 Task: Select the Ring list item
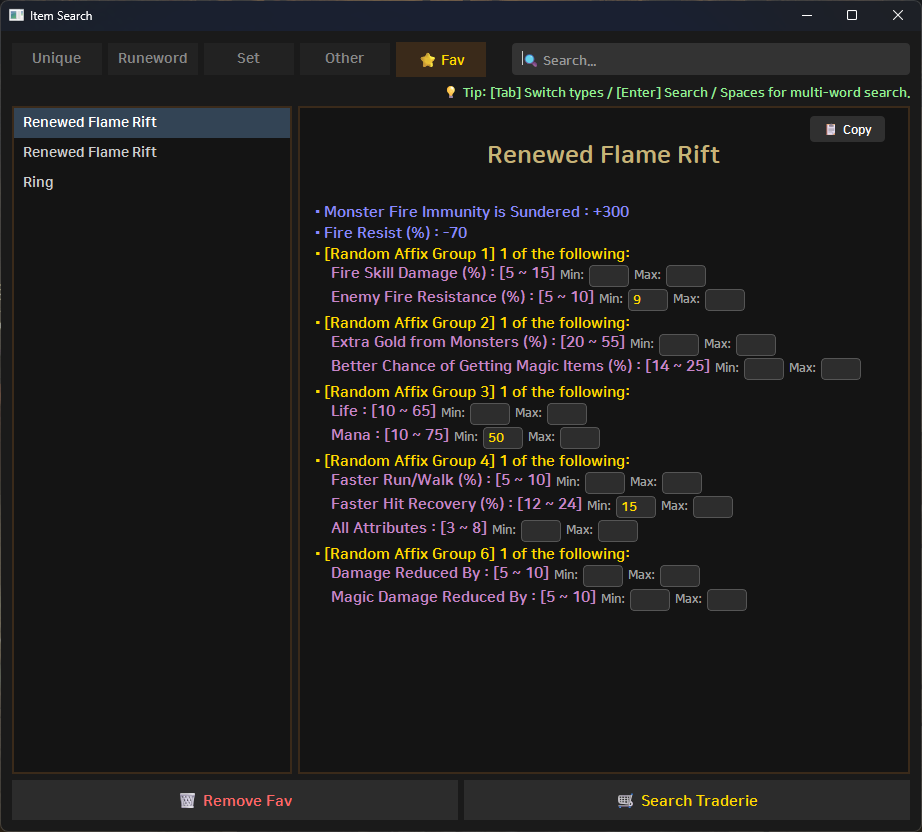pos(152,182)
